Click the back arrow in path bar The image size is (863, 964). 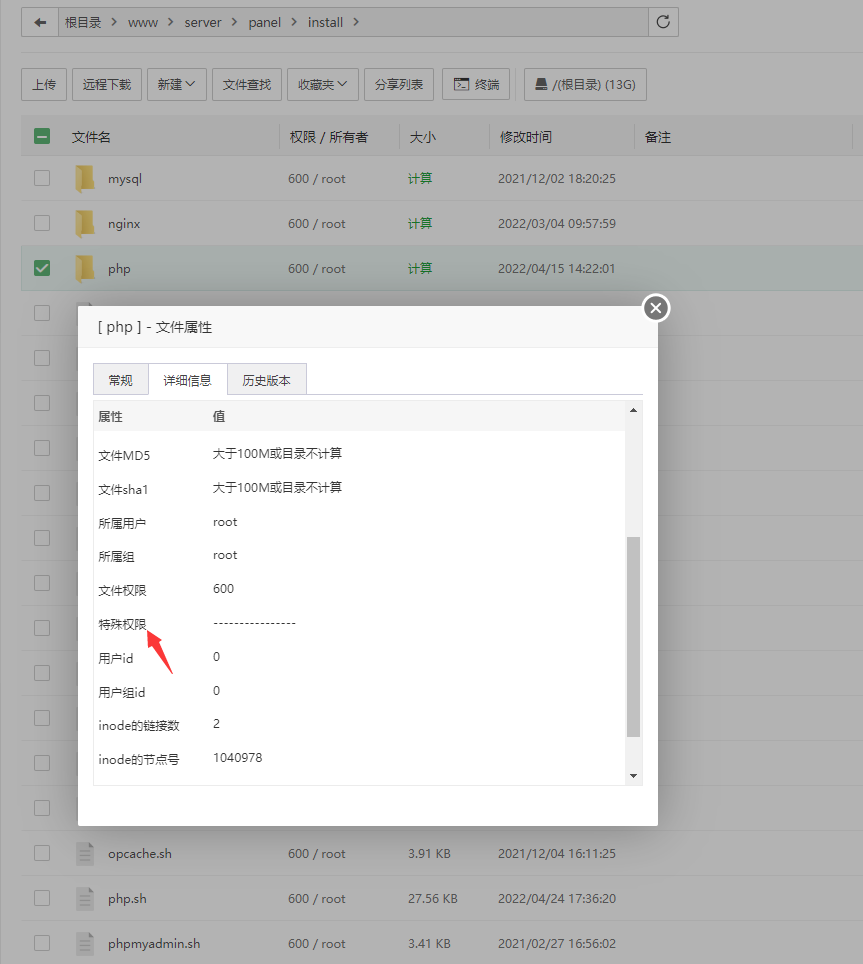click(x=40, y=23)
